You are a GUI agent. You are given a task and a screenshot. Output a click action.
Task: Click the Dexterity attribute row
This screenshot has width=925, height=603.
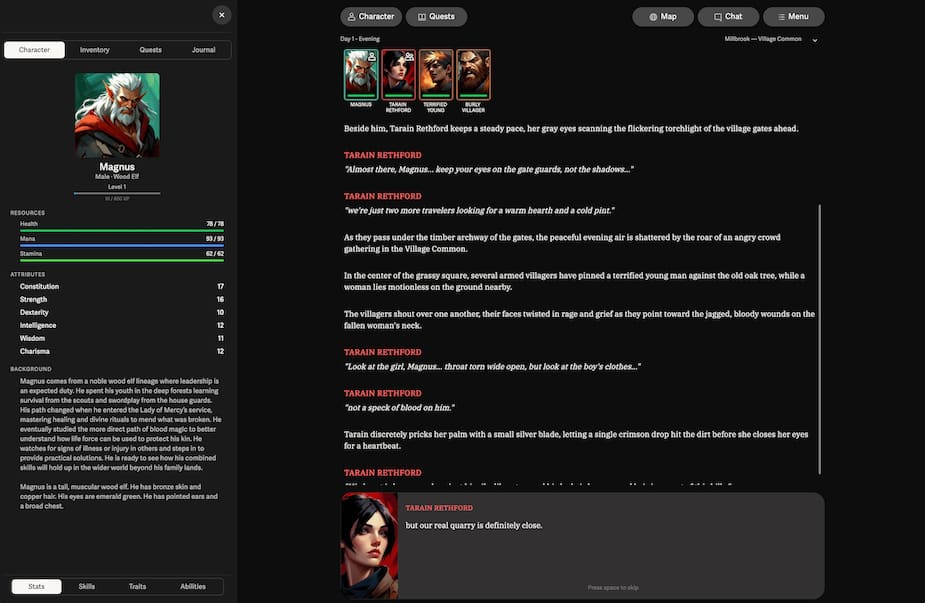coord(122,312)
